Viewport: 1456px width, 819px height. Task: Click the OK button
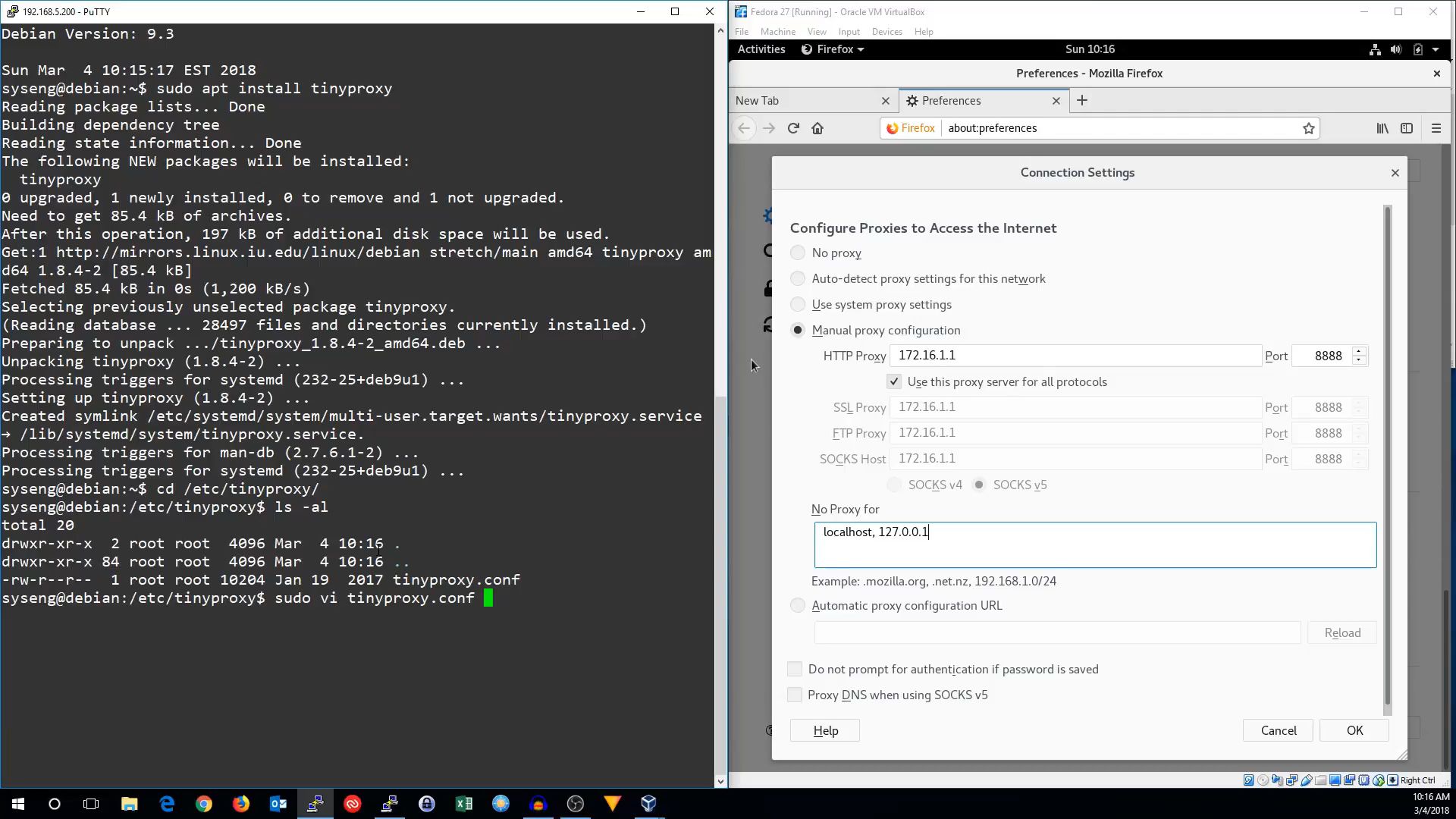pos(1354,730)
